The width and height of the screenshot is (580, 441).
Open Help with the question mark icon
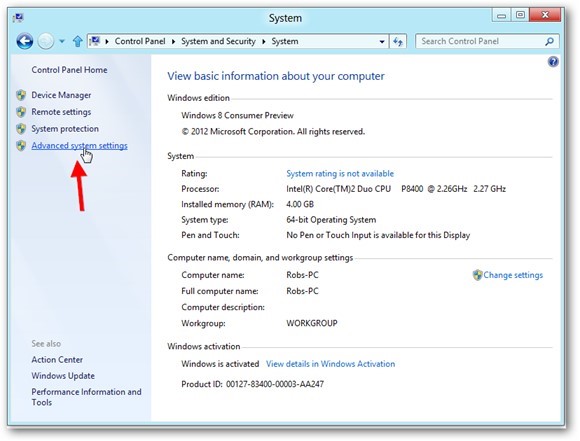point(553,61)
